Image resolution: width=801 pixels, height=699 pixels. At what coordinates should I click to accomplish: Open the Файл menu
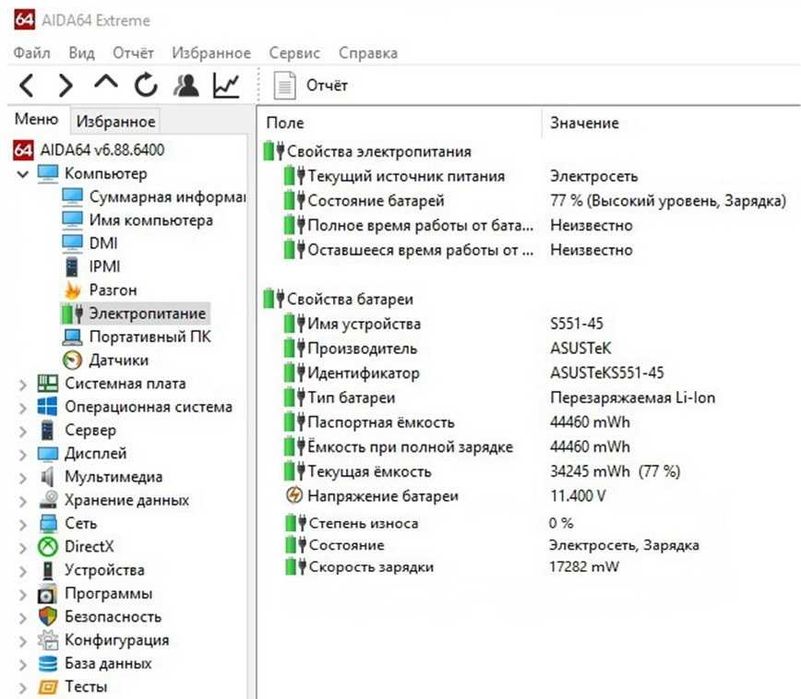32,53
